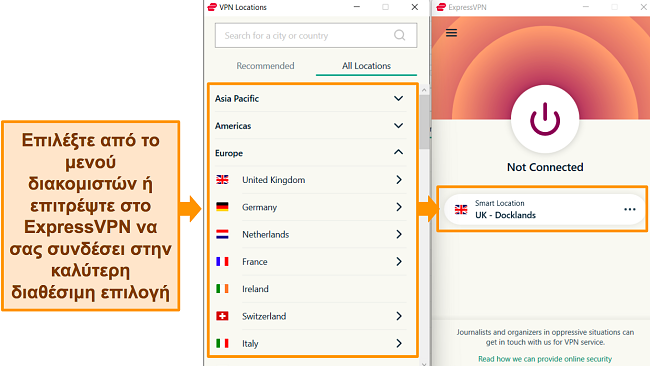Expand Netherlands server cities arrow
This screenshot has height=366, width=650.
click(399, 234)
